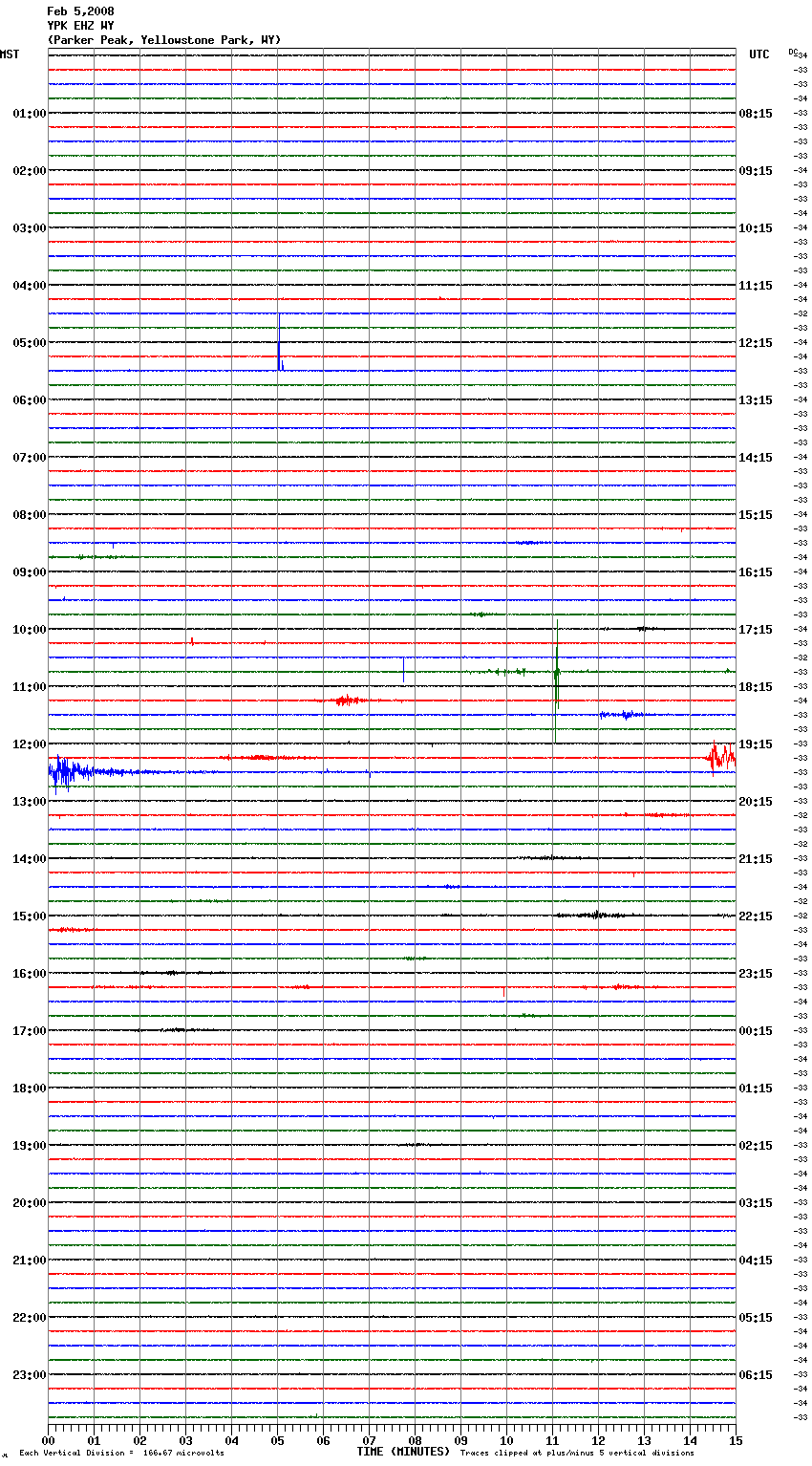Click the "09:15" UTC time label
Viewport: 812px width, 1466px height.
pos(756,171)
